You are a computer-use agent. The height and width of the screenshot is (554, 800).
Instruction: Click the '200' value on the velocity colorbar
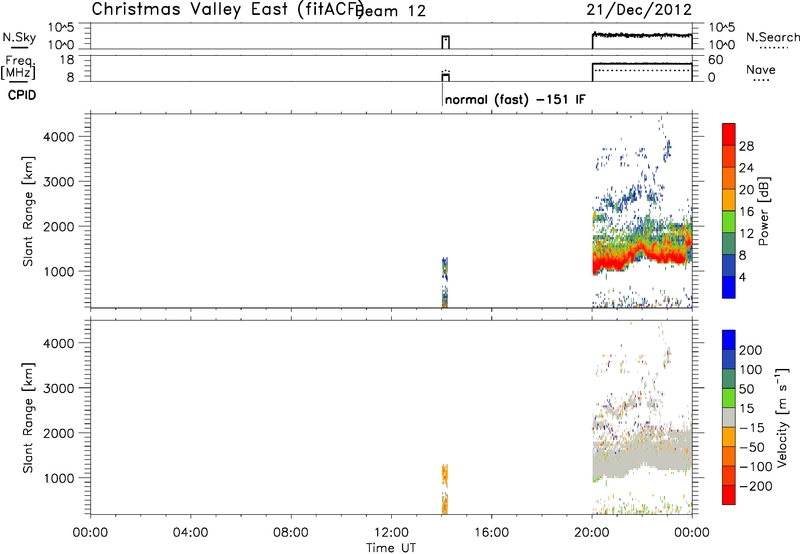pyautogui.click(x=751, y=350)
